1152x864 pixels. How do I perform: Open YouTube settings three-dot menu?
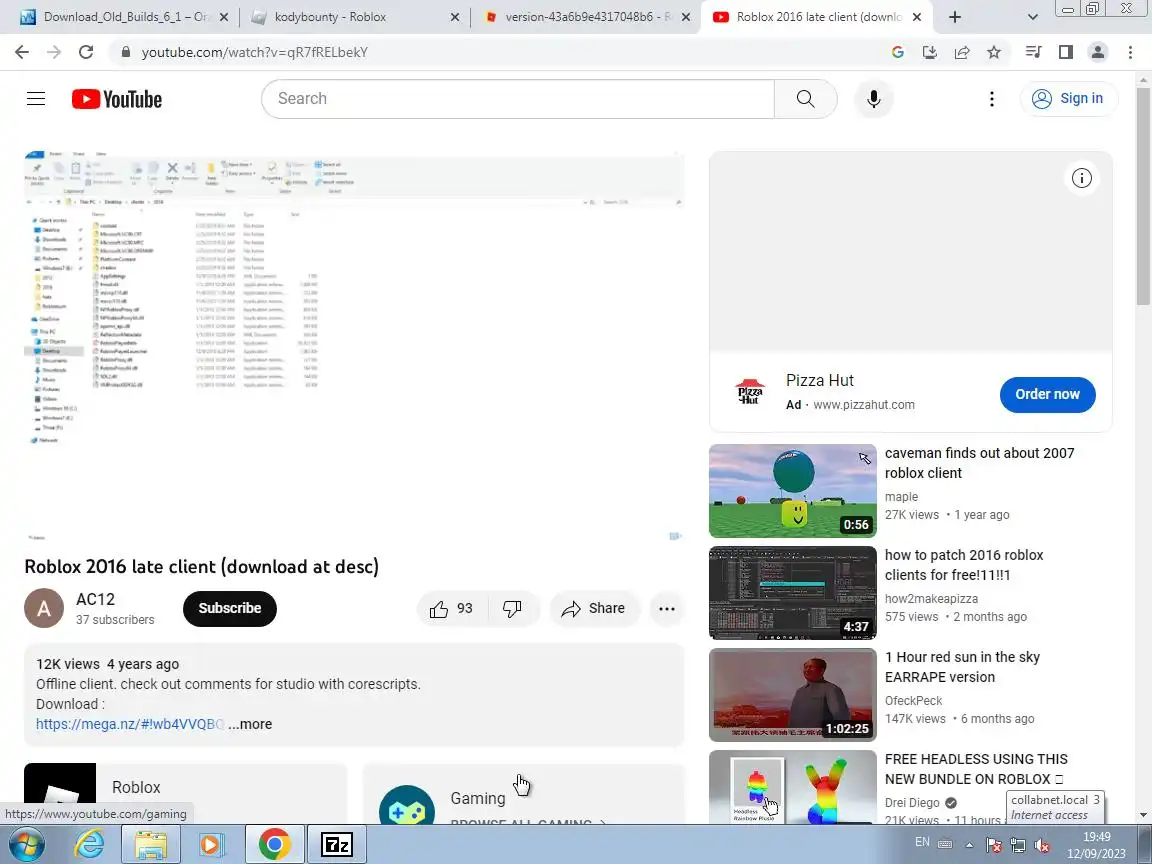click(x=992, y=98)
